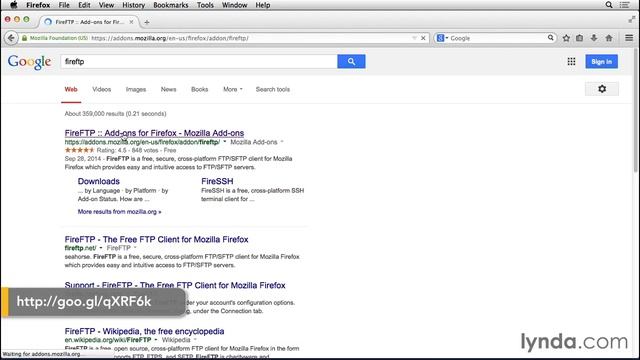Focus the Google search field containing fireftp

coord(199,62)
